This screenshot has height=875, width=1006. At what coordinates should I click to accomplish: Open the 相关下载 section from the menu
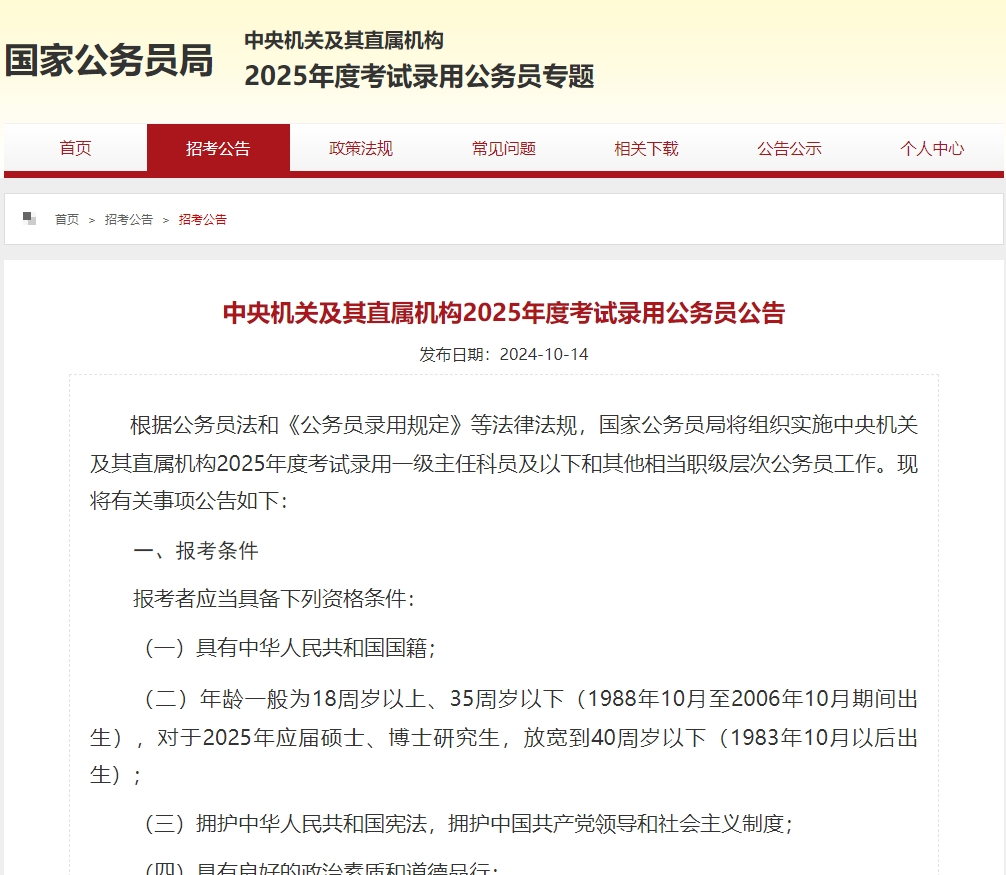(x=646, y=147)
